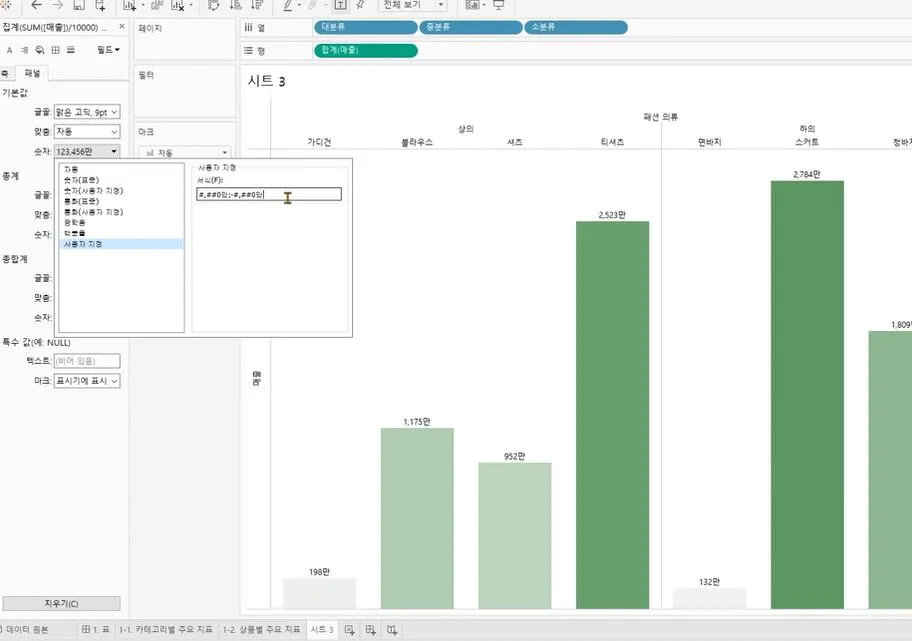Click the 중분류 pill on columns shelf

(471, 27)
